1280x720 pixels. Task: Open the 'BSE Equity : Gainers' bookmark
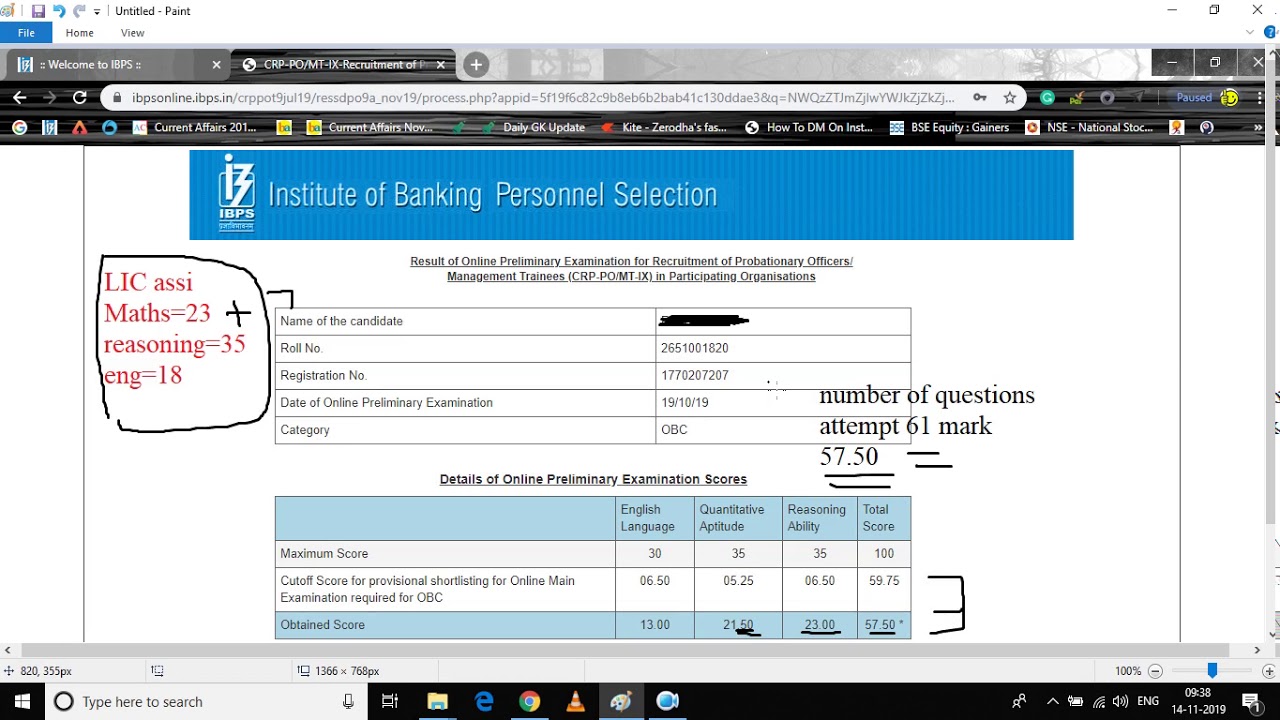949,127
